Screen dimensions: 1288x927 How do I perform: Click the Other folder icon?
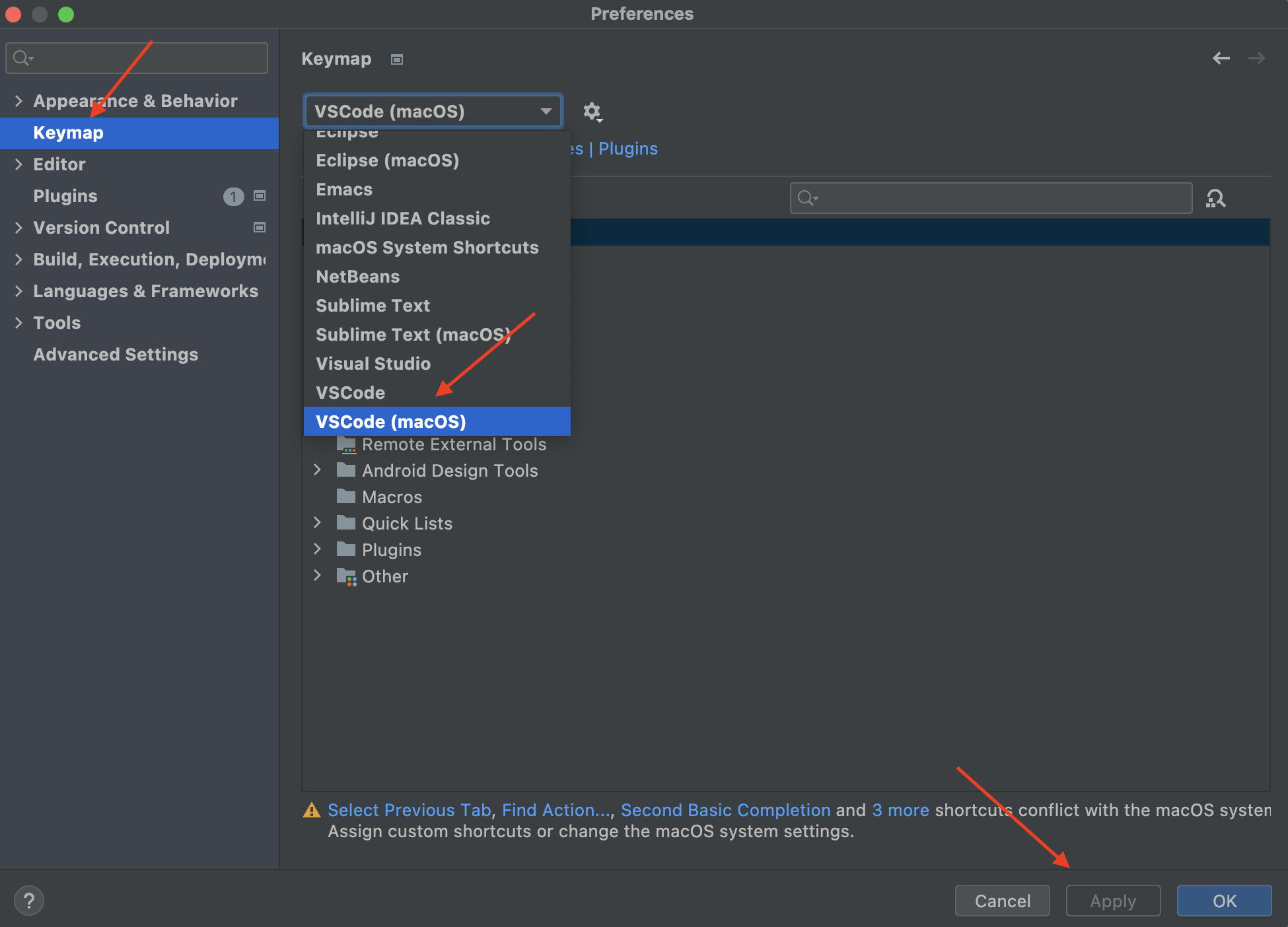tap(346, 576)
